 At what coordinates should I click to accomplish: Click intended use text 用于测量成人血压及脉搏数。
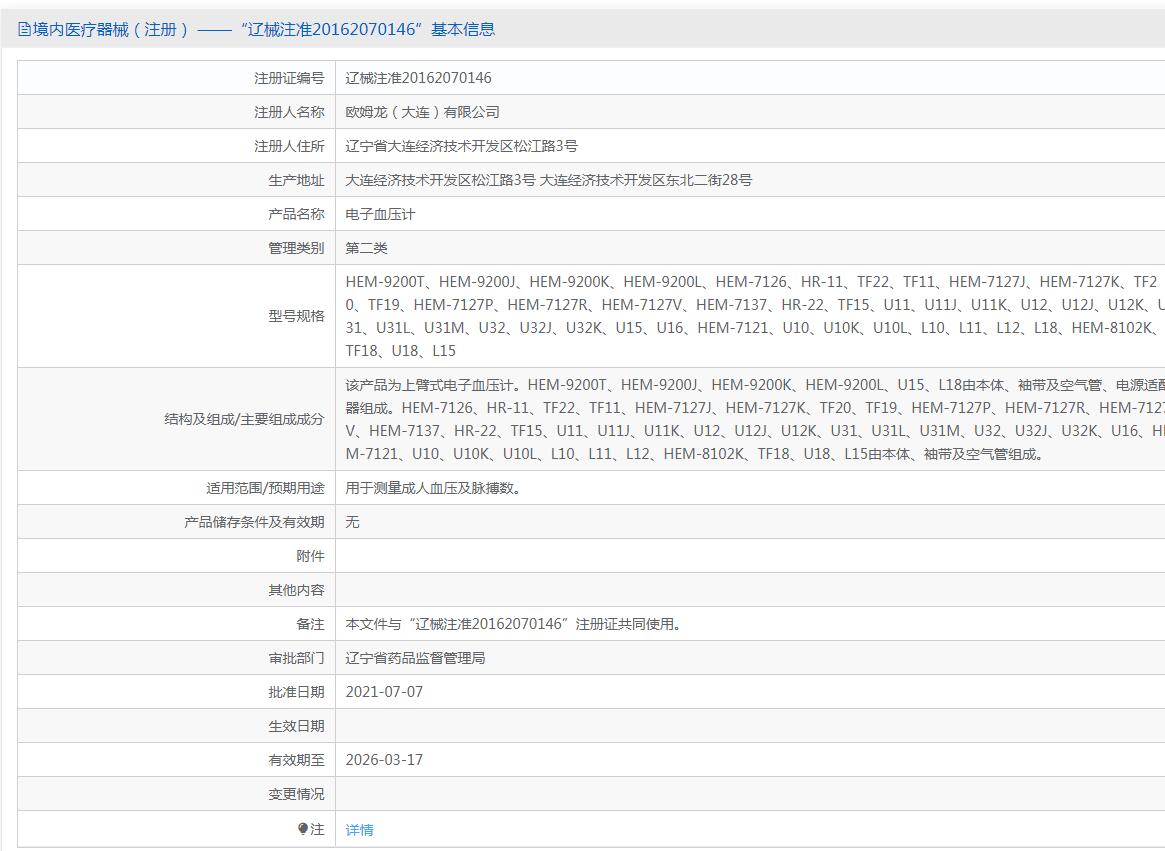coord(434,488)
